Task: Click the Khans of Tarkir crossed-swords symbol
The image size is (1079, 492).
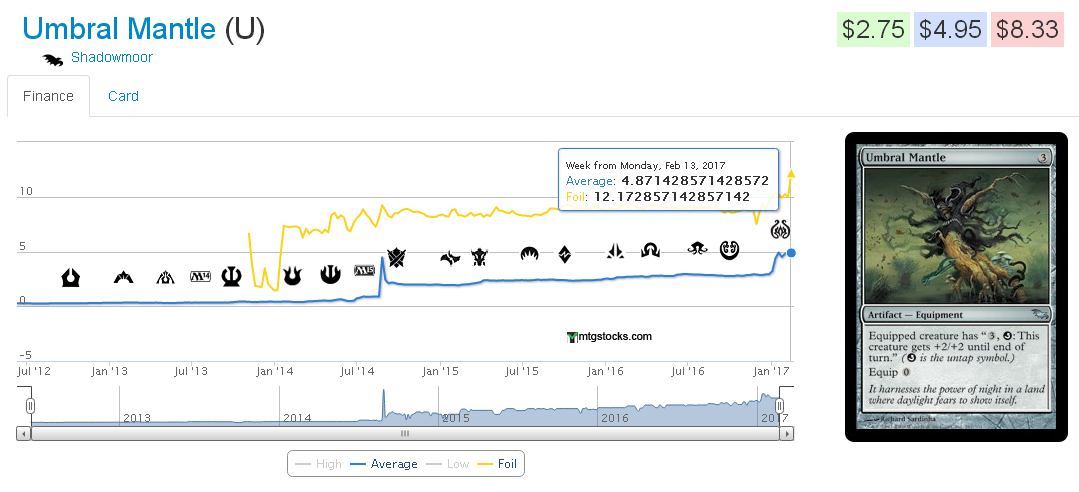Action: point(397,258)
